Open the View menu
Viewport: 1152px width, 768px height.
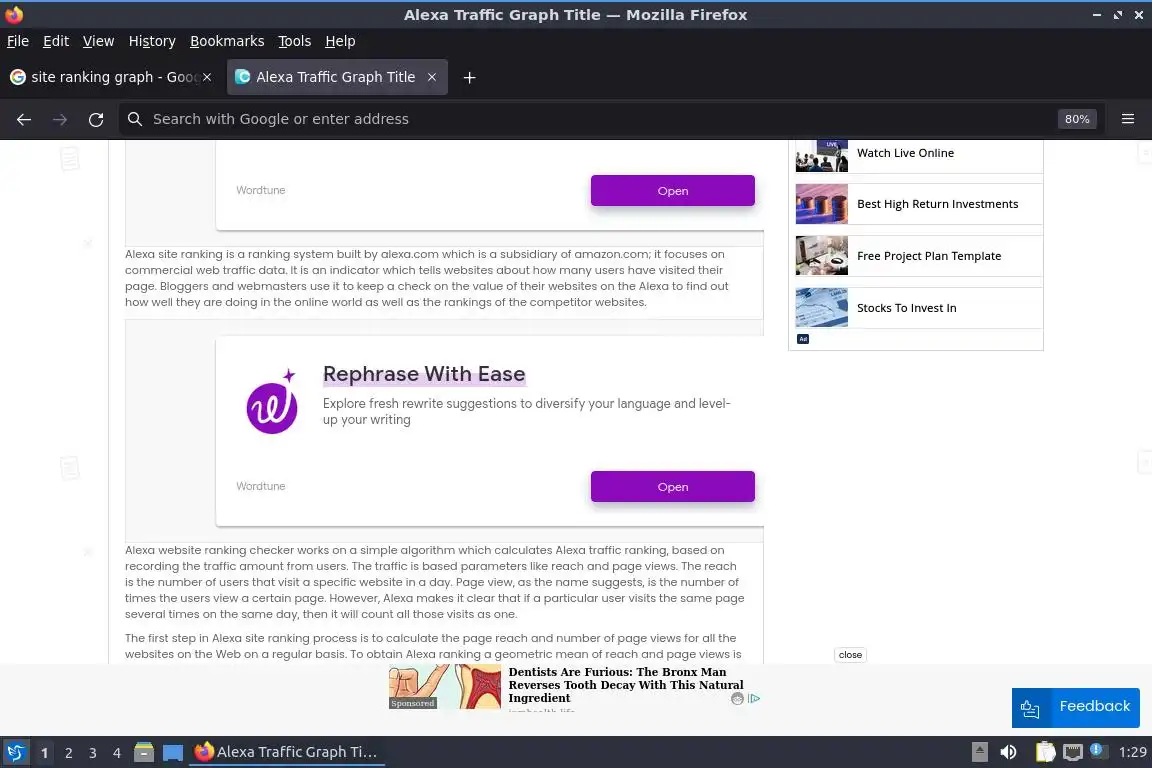click(98, 41)
